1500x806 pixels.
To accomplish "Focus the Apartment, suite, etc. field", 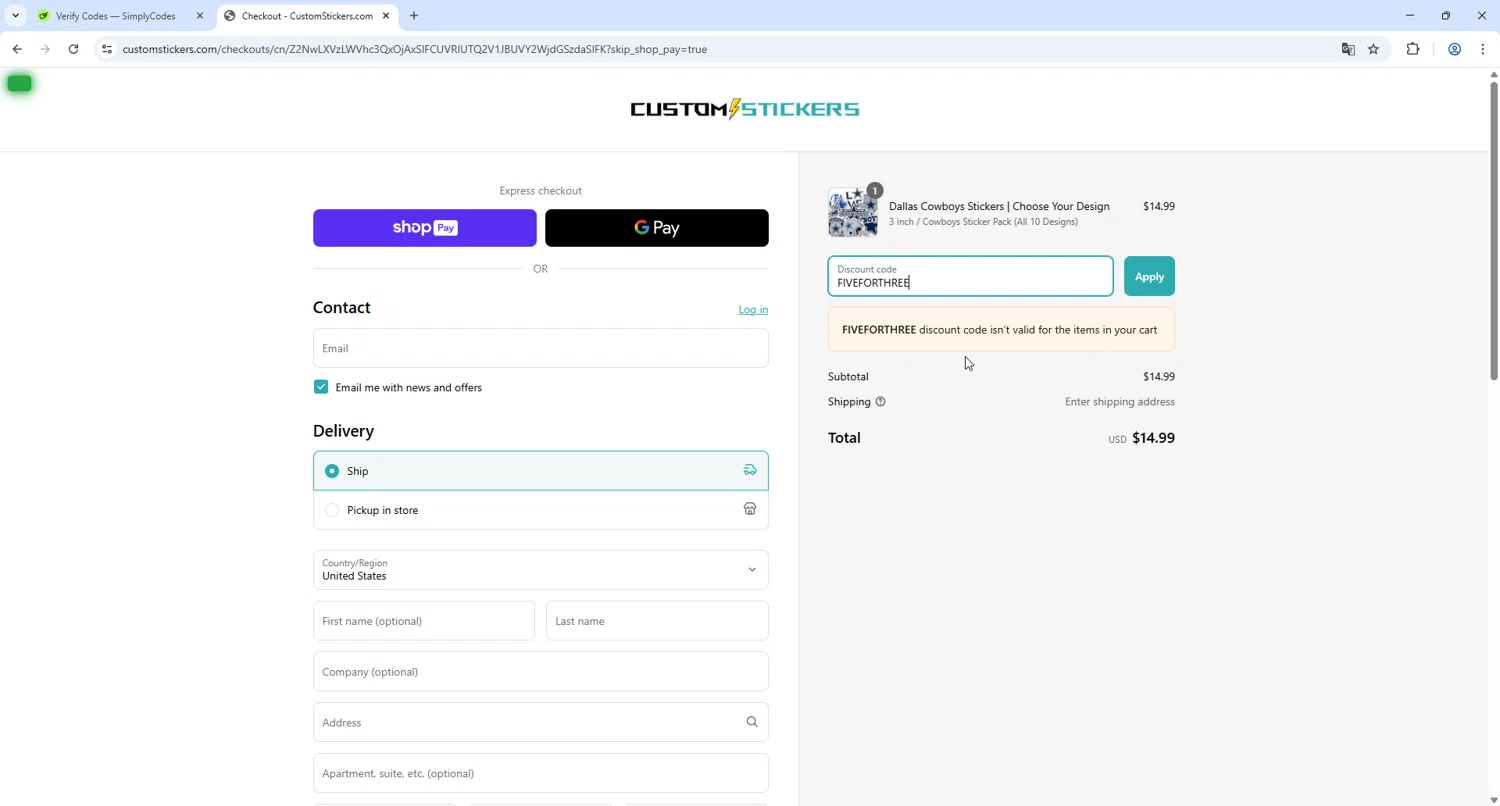I will pos(541,773).
